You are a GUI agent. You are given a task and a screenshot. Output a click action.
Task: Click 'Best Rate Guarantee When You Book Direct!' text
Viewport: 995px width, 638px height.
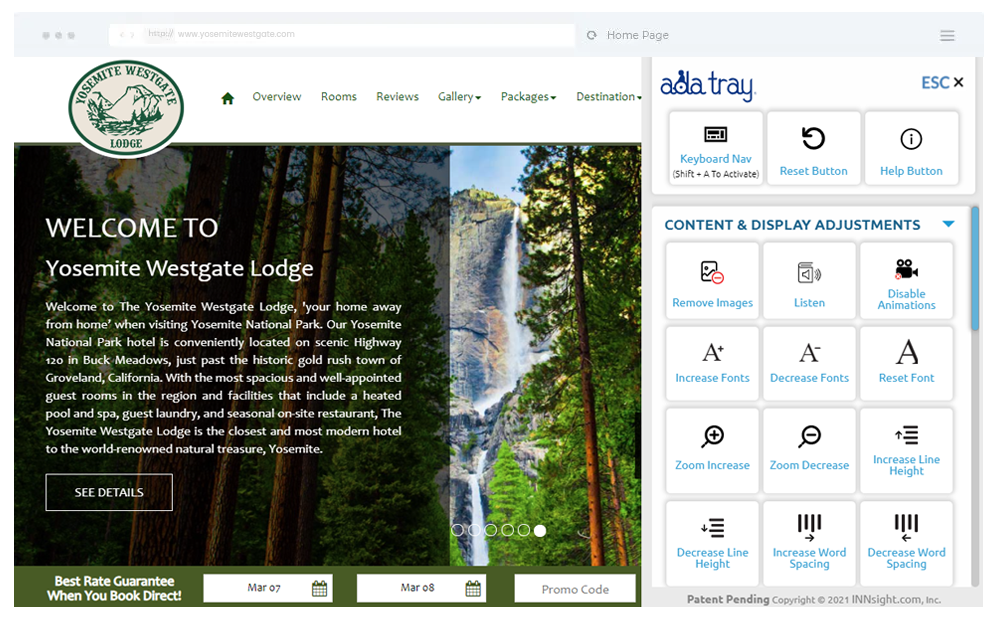point(114,588)
